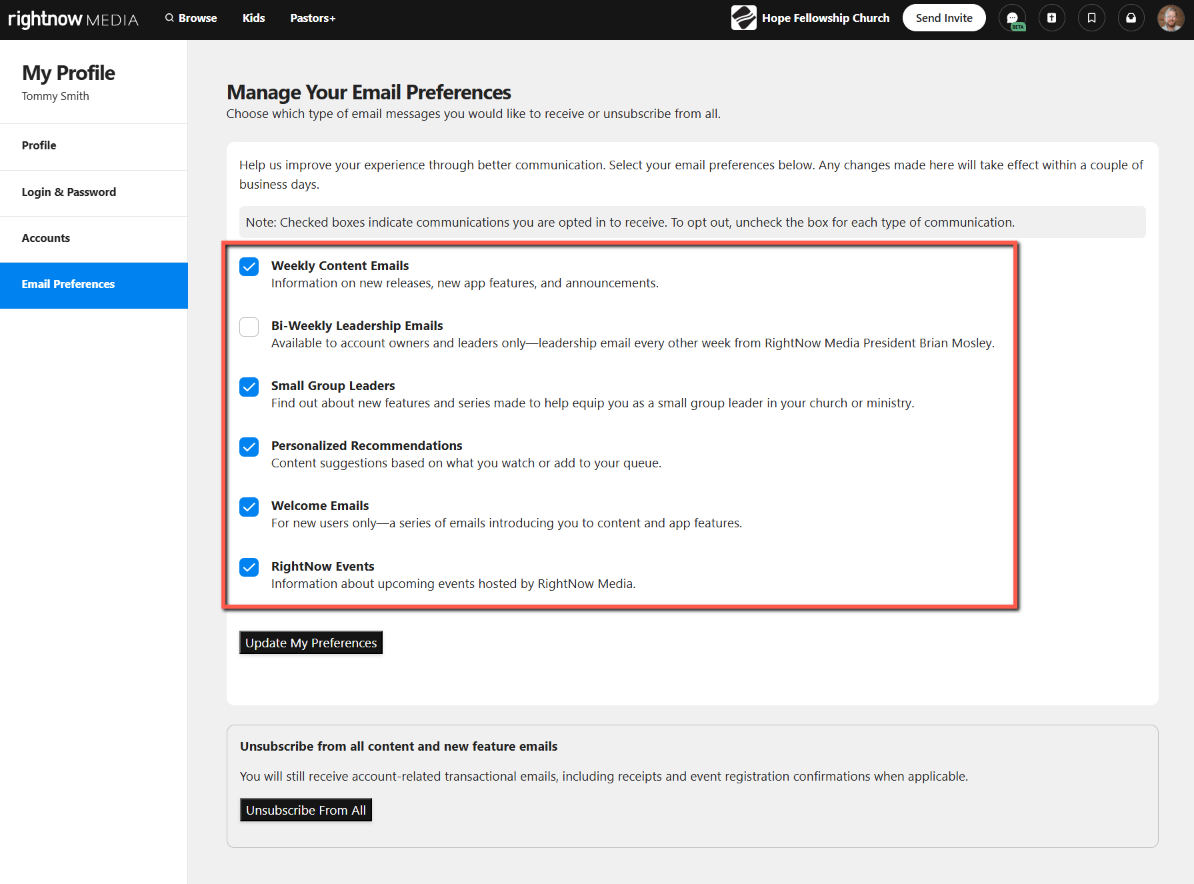1194x884 pixels.
Task: Uncheck the RightNow Events checkbox
Action: coord(249,567)
